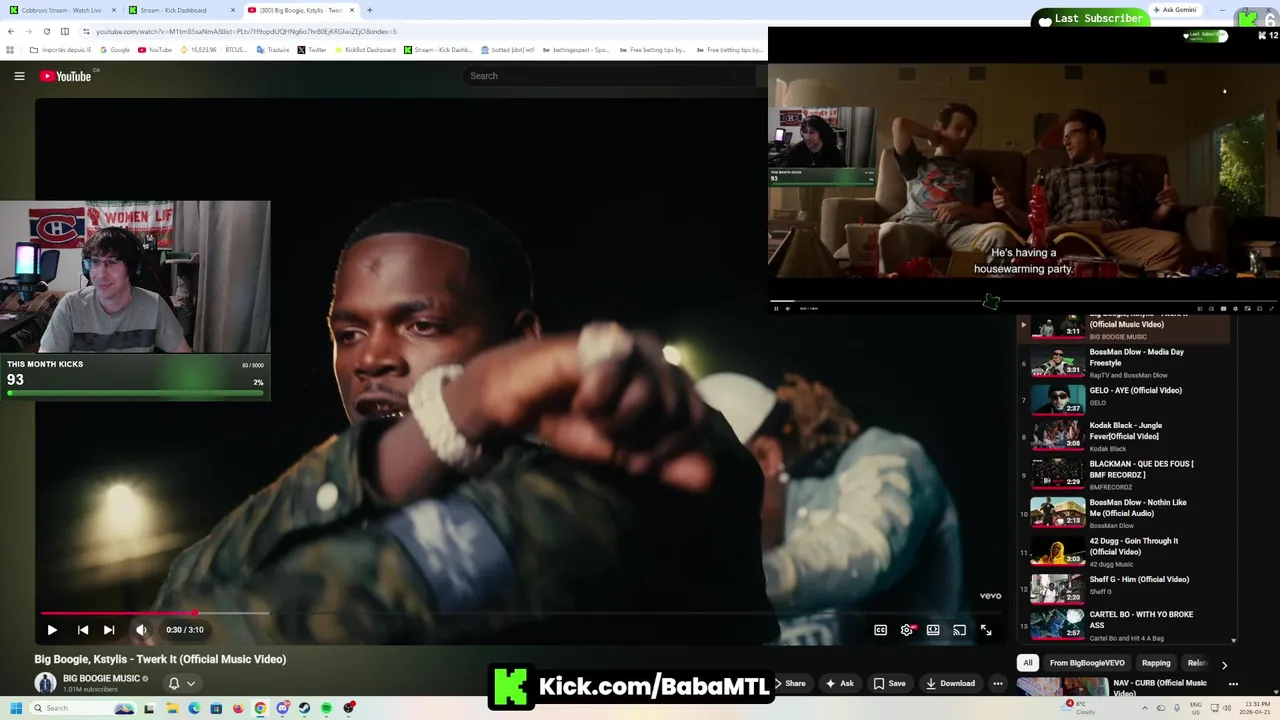Open the Windows Start menu
This screenshot has height=720, width=1280.
tap(16, 708)
